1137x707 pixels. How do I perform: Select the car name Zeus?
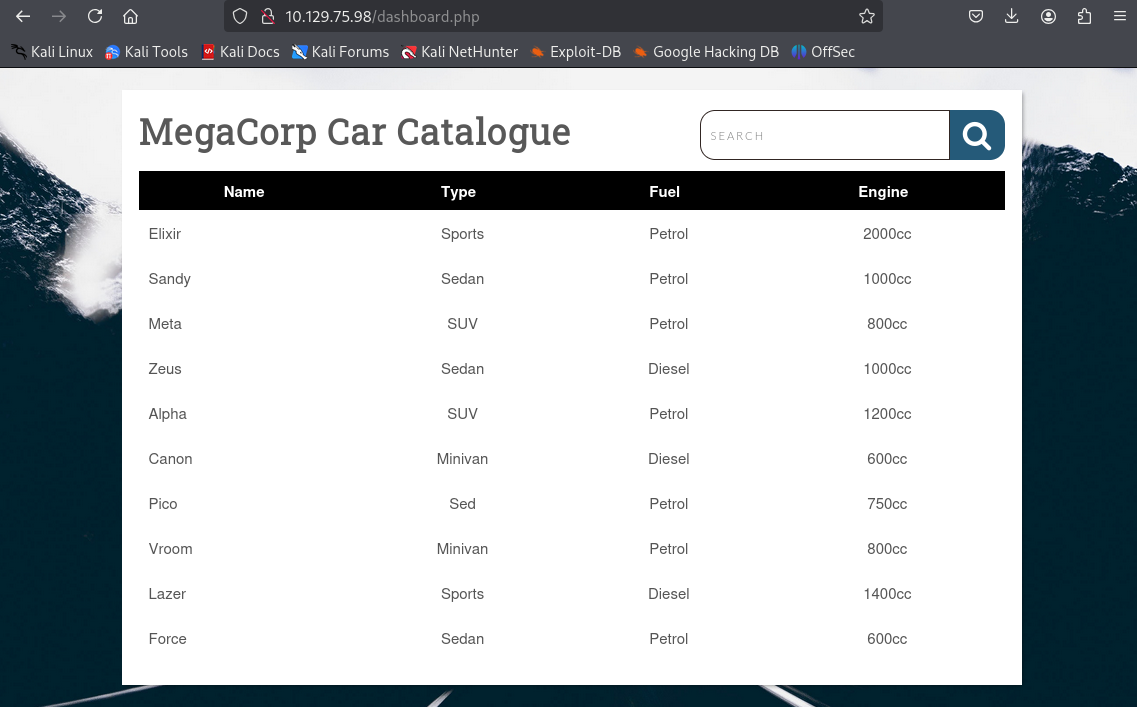tap(165, 368)
